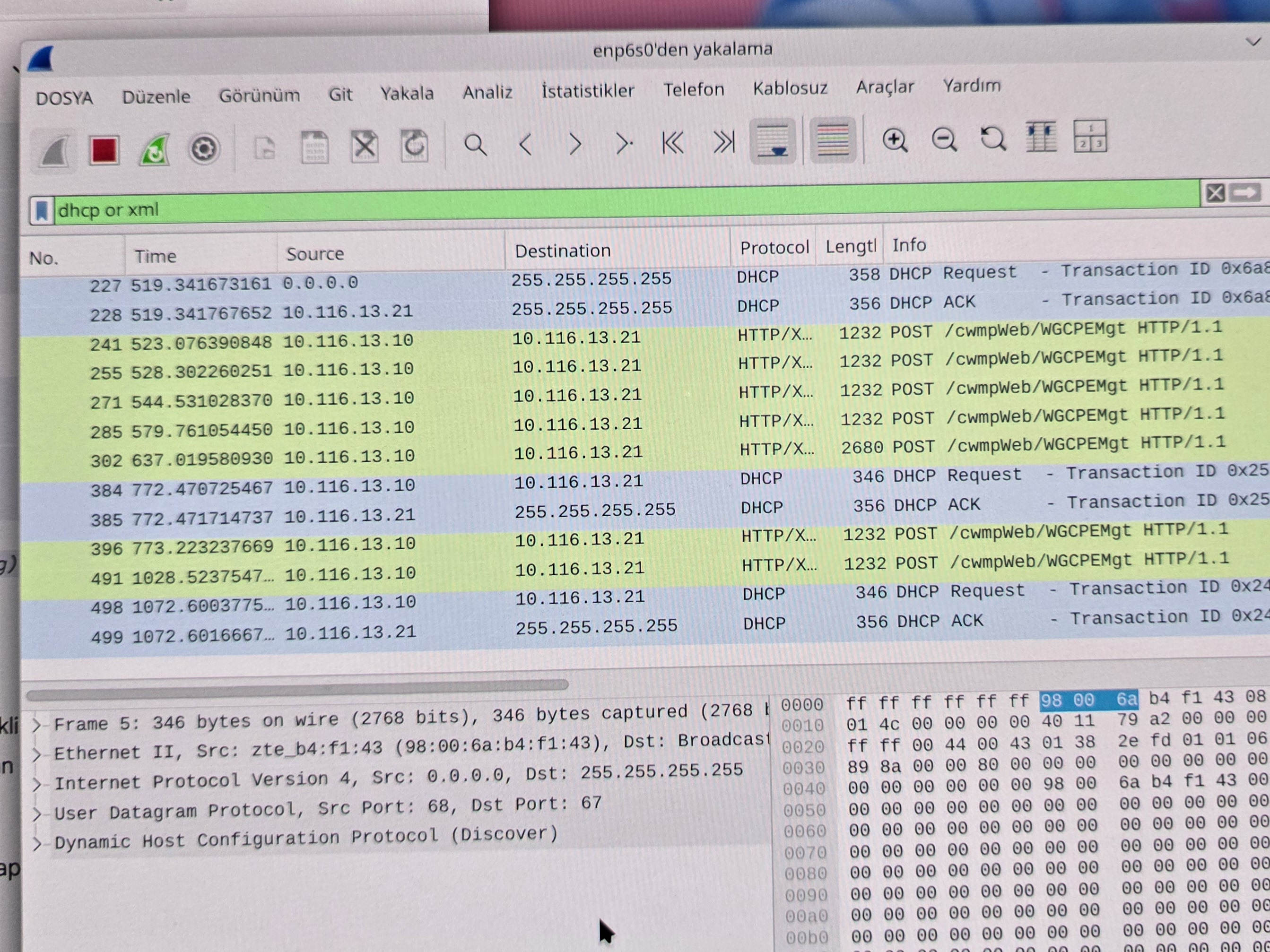This screenshot has width=1270, height=952.
Task: Toggle packet colorization rules
Action: (x=833, y=140)
